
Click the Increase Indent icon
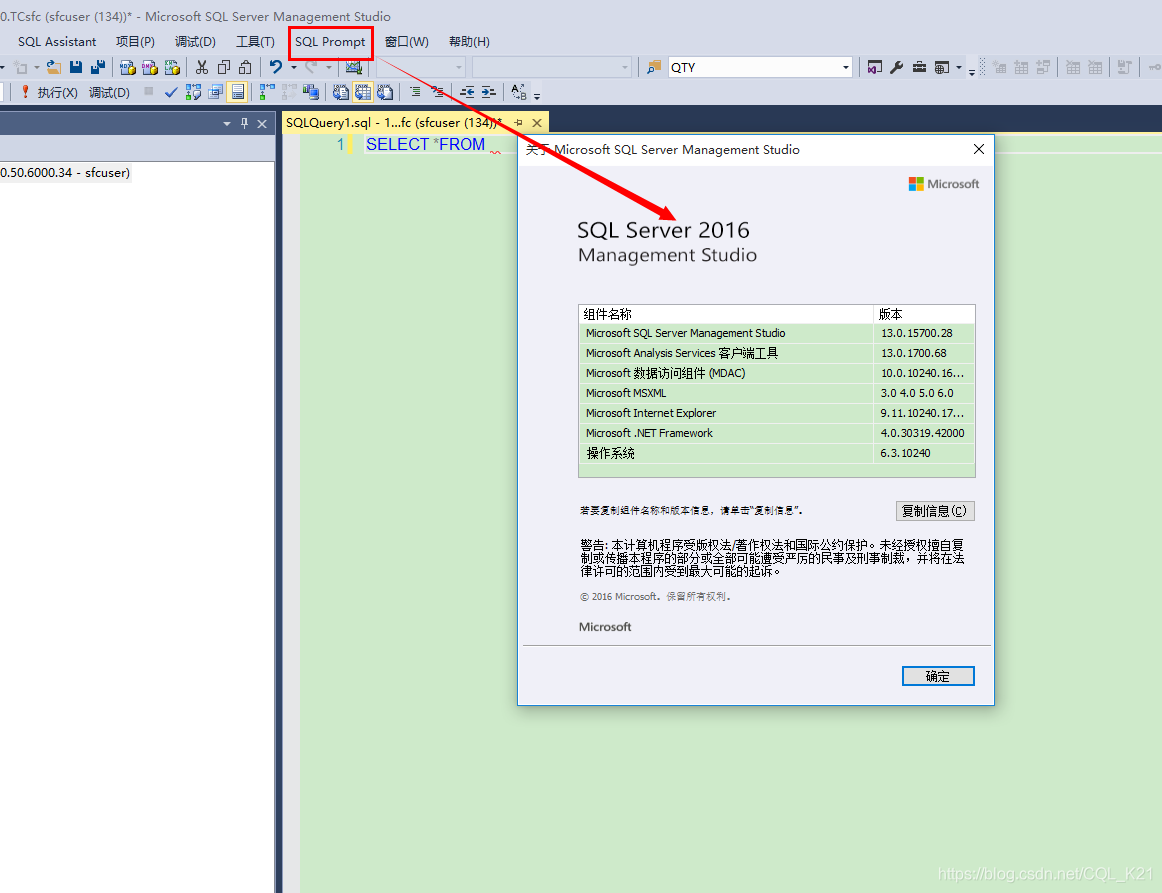[x=489, y=92]
